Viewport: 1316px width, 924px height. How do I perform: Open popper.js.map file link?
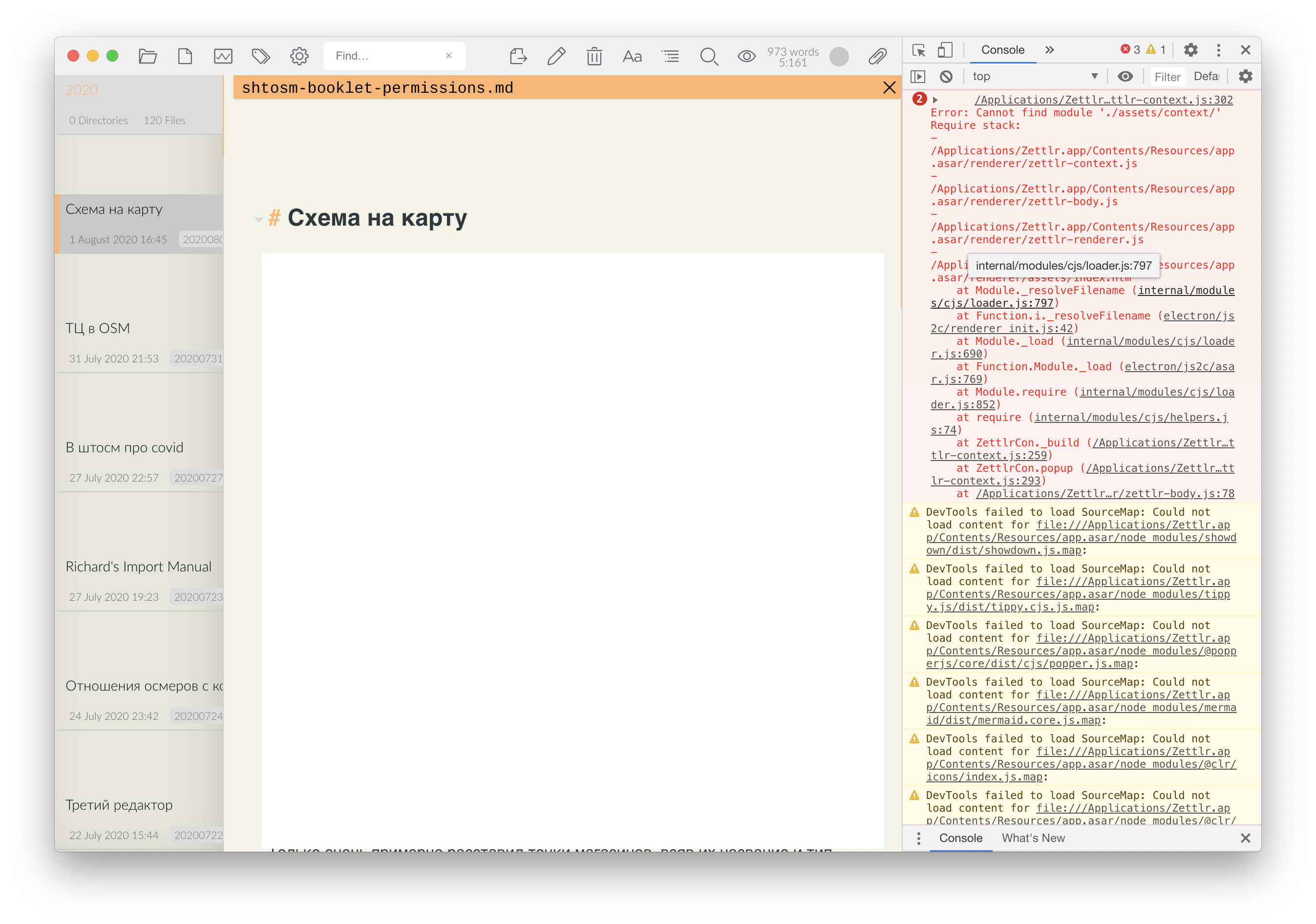(x=1081, y=651)
